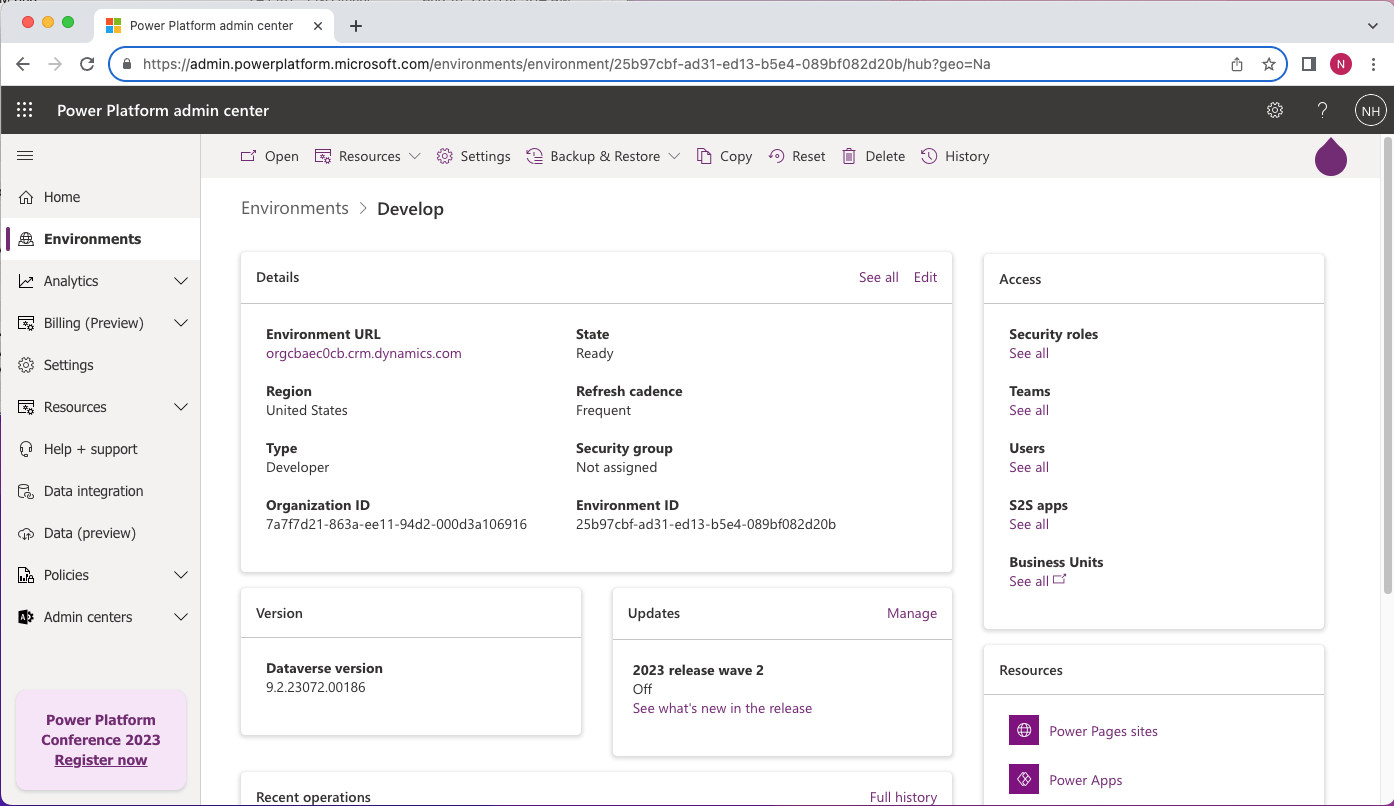Click the Power Apps resource icon
This screenshot has height=806, width=1394.
[1024, 780]
